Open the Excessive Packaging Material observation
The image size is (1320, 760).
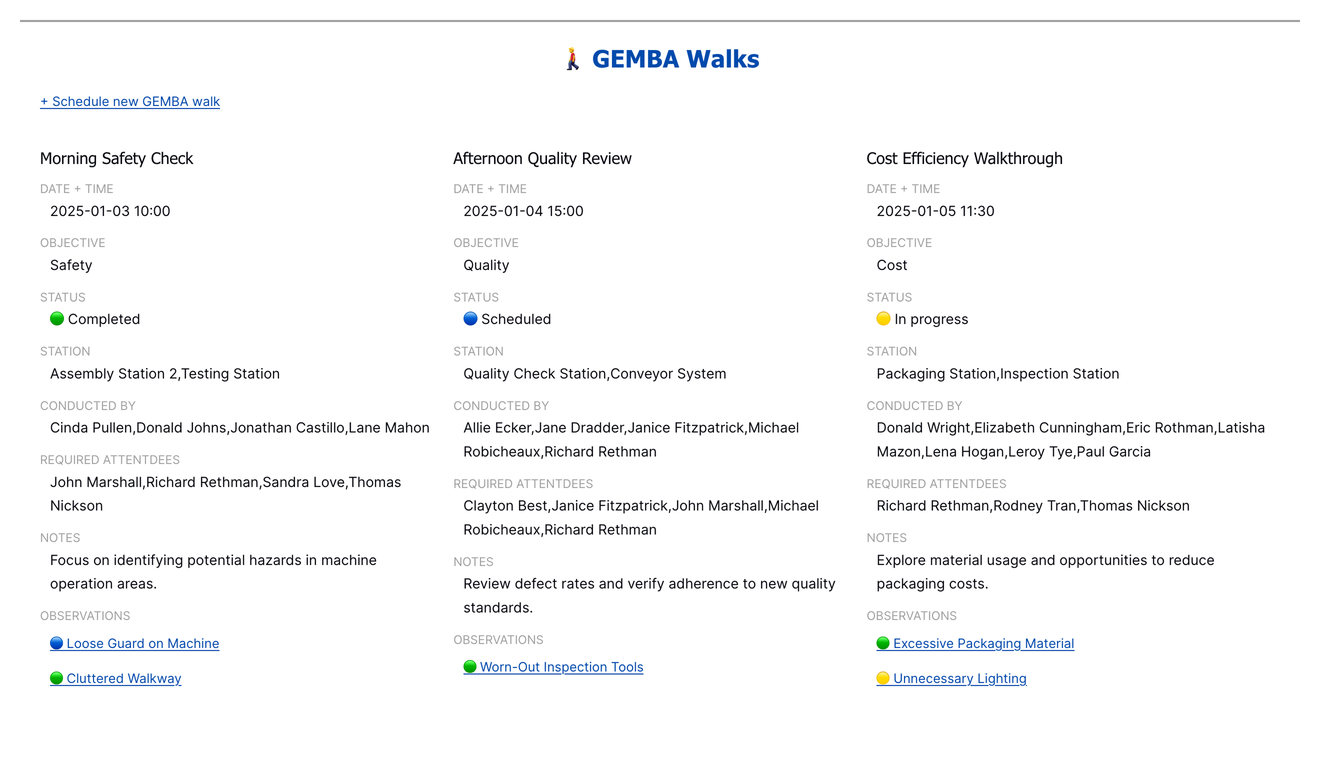coord(983,644)
